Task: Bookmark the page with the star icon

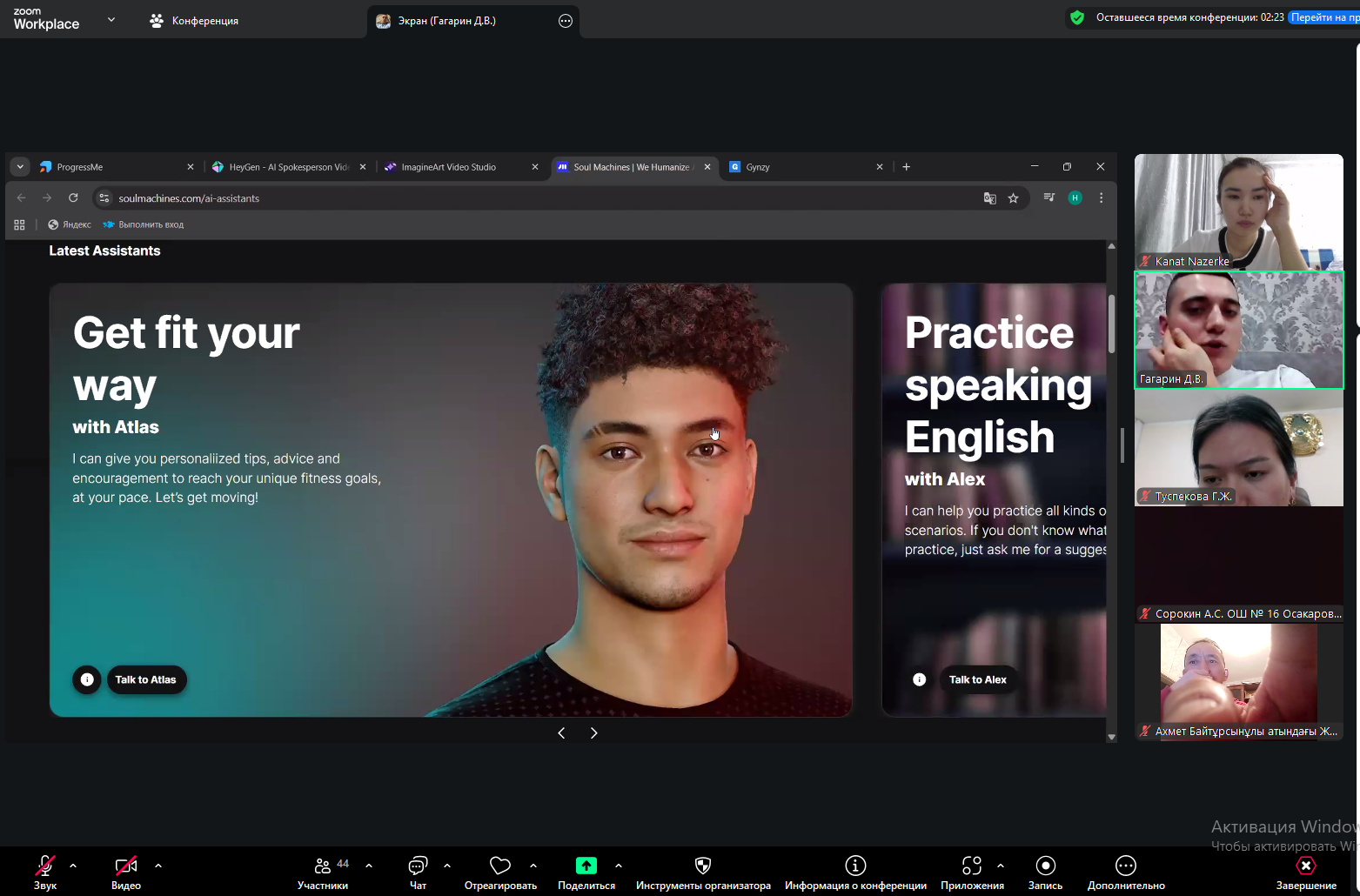Action: [1013, 198]
